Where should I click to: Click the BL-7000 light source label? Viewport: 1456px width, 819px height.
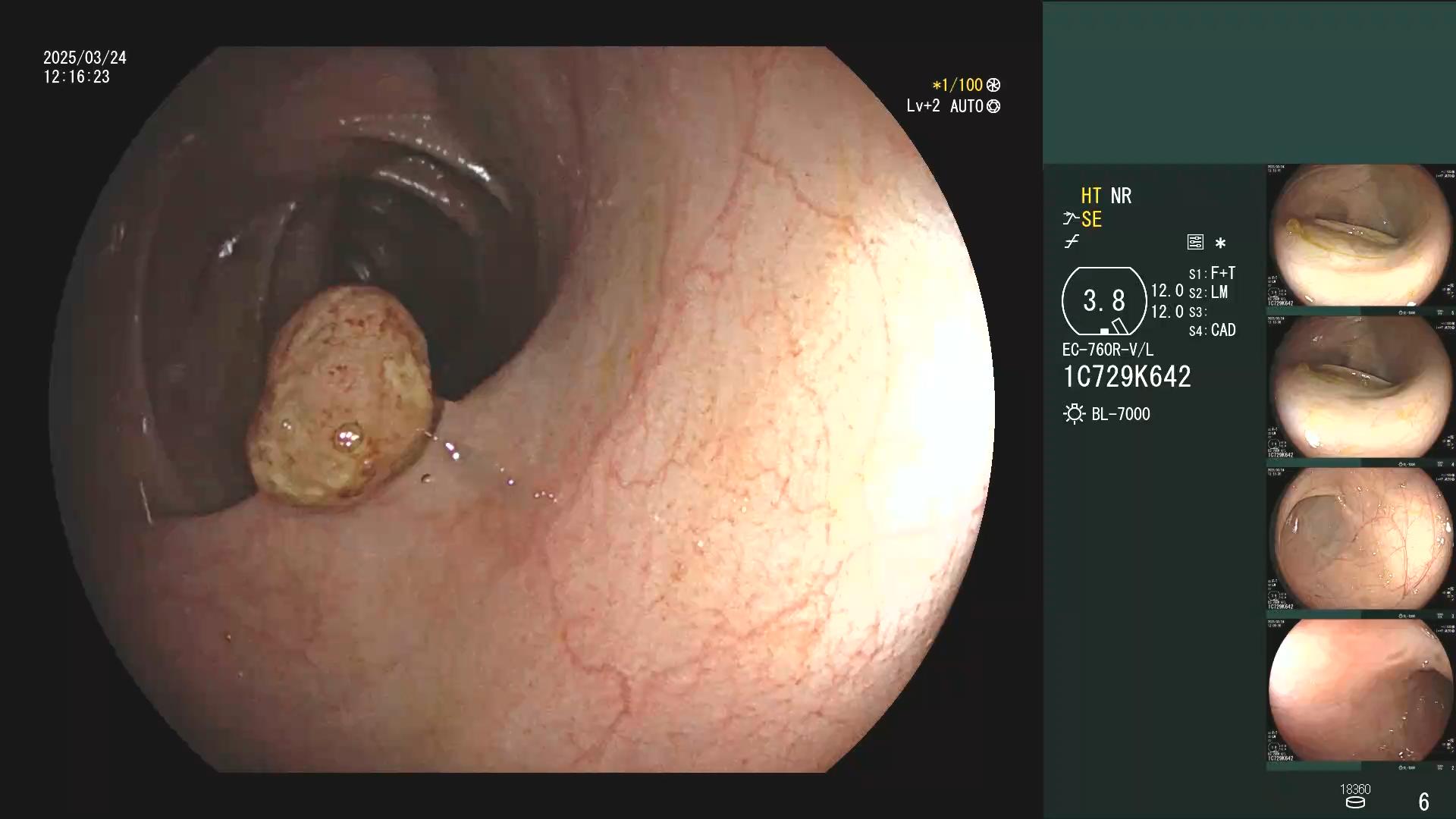pos(1121,414)
